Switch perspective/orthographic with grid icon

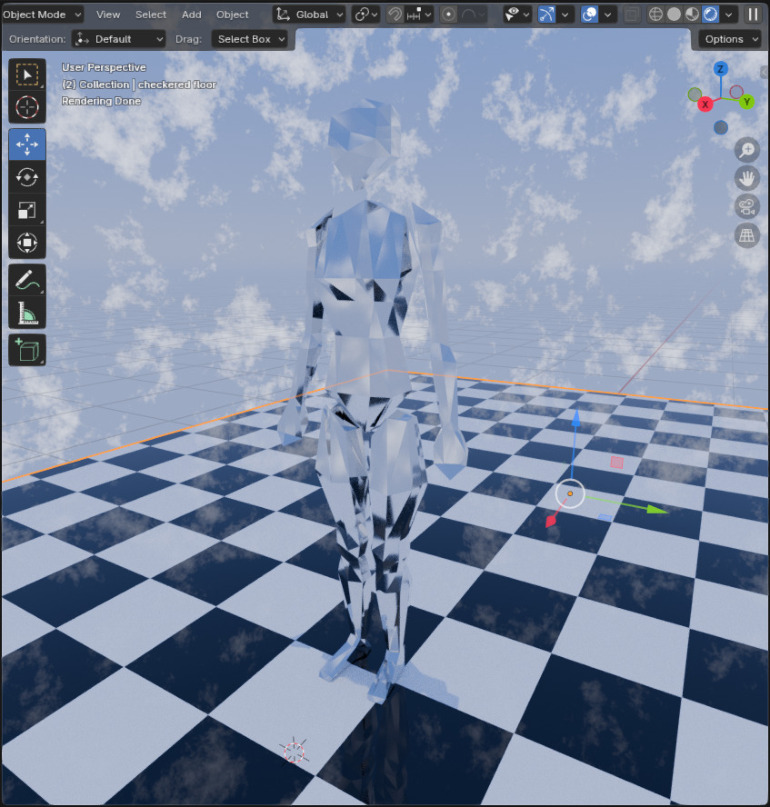click(x=747, y=236)
